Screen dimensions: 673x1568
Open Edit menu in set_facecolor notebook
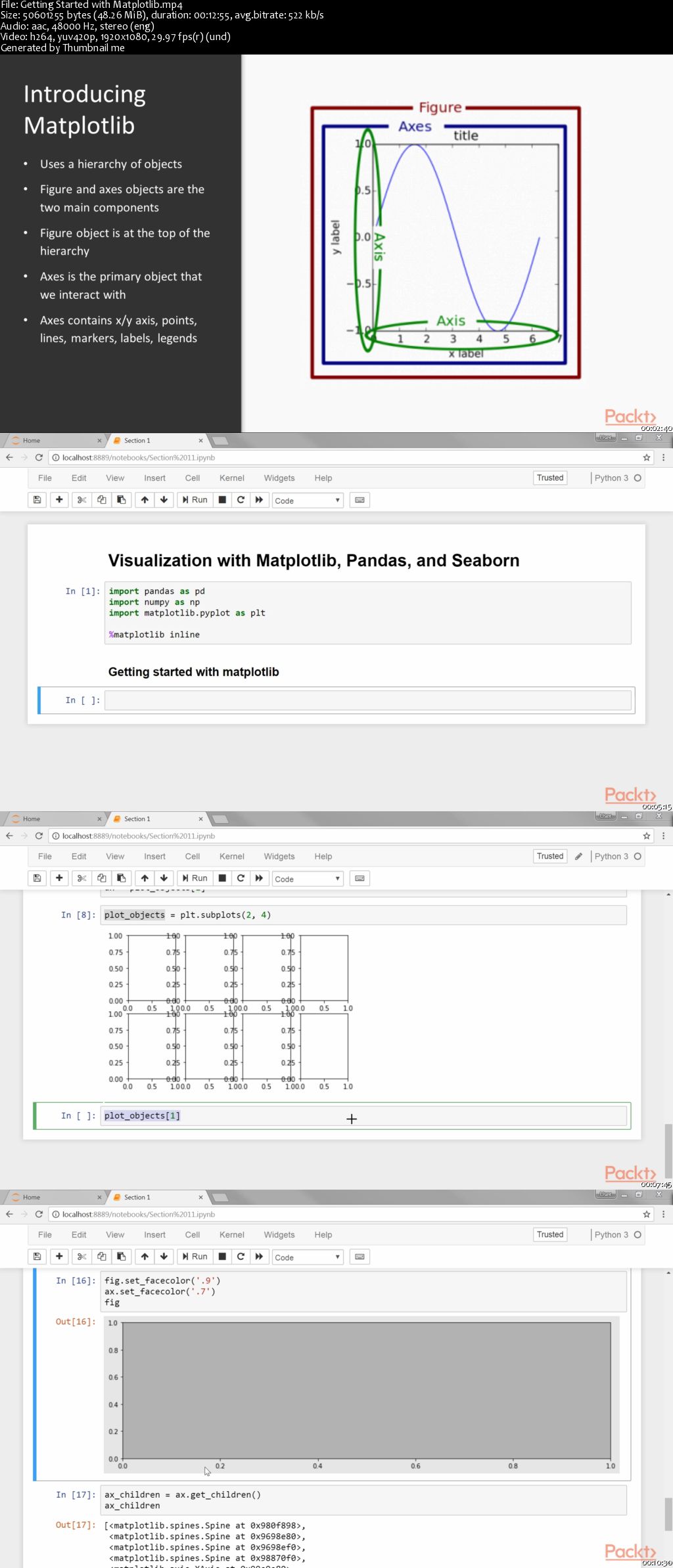point(79,1235)
